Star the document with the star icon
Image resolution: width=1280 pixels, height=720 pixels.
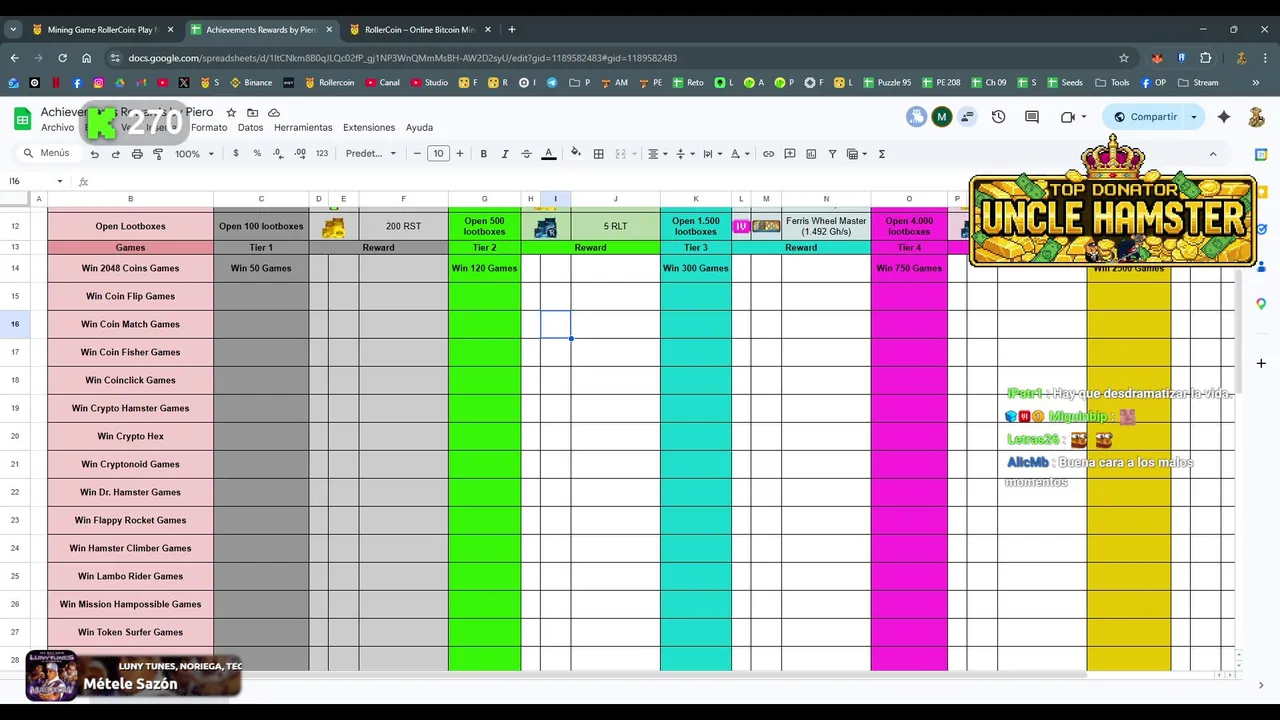tap(231, 113)
